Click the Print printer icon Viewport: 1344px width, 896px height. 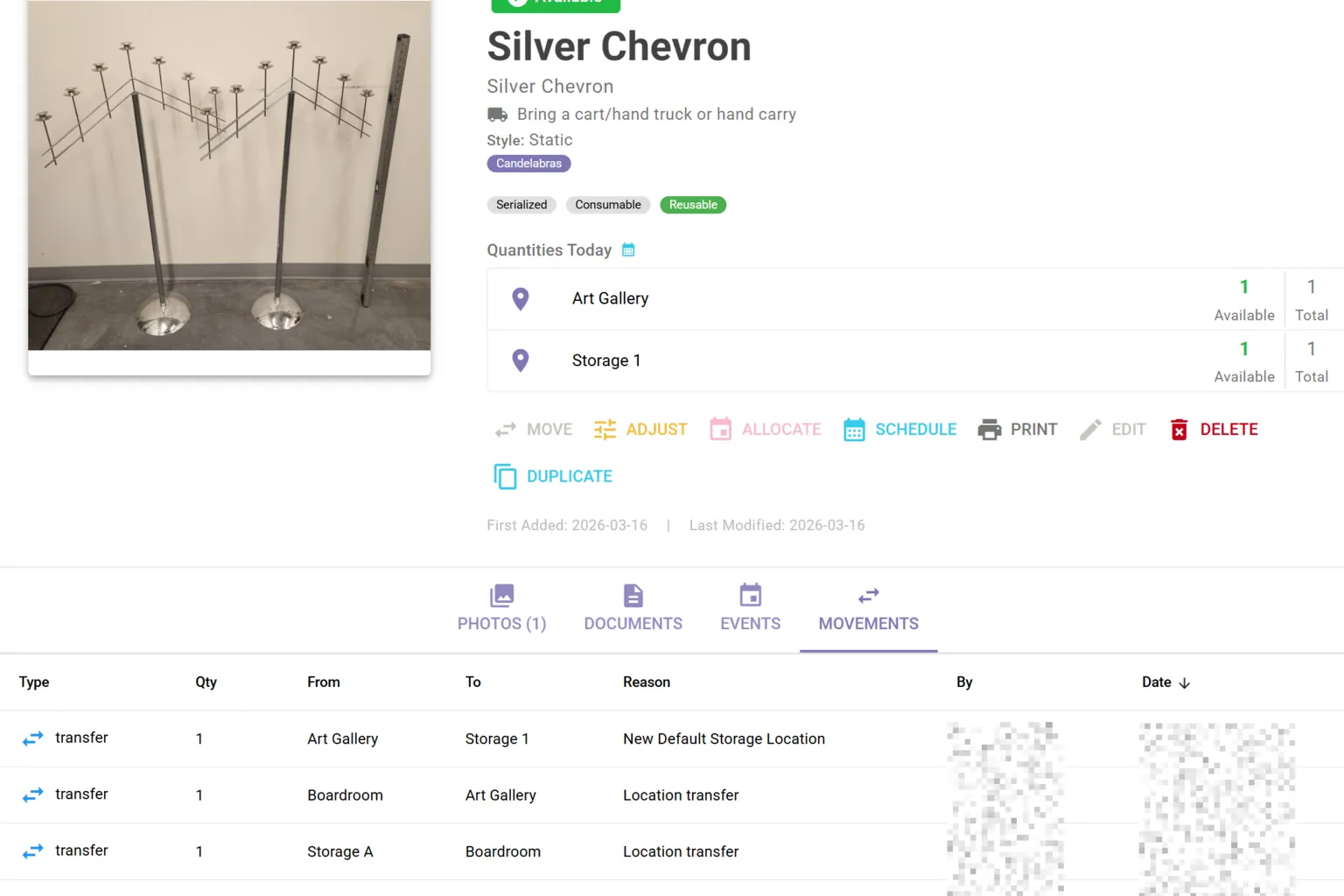pyautogui.click(x=990, y=430)
